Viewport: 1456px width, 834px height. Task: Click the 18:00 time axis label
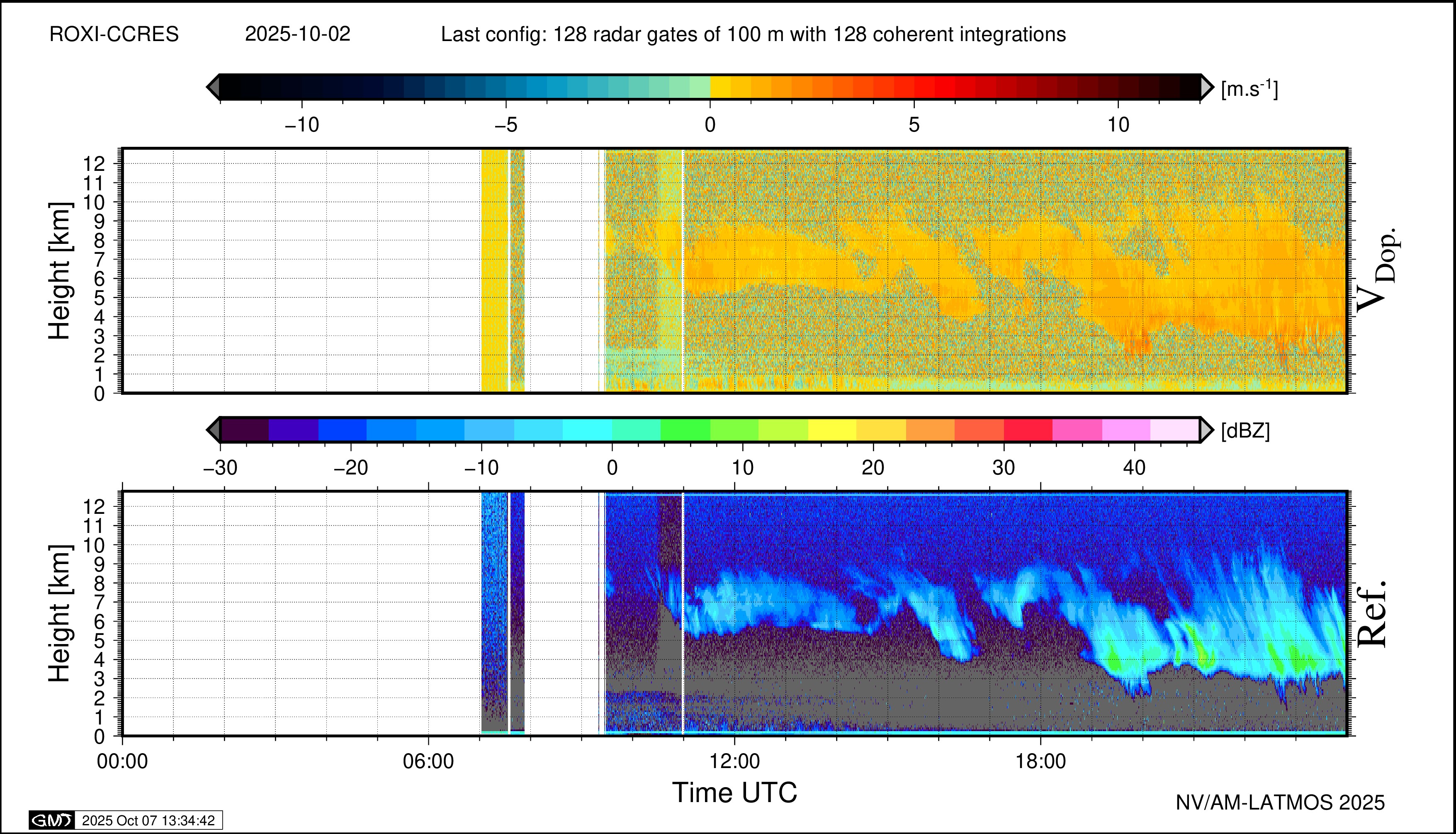click(1041, 761)
